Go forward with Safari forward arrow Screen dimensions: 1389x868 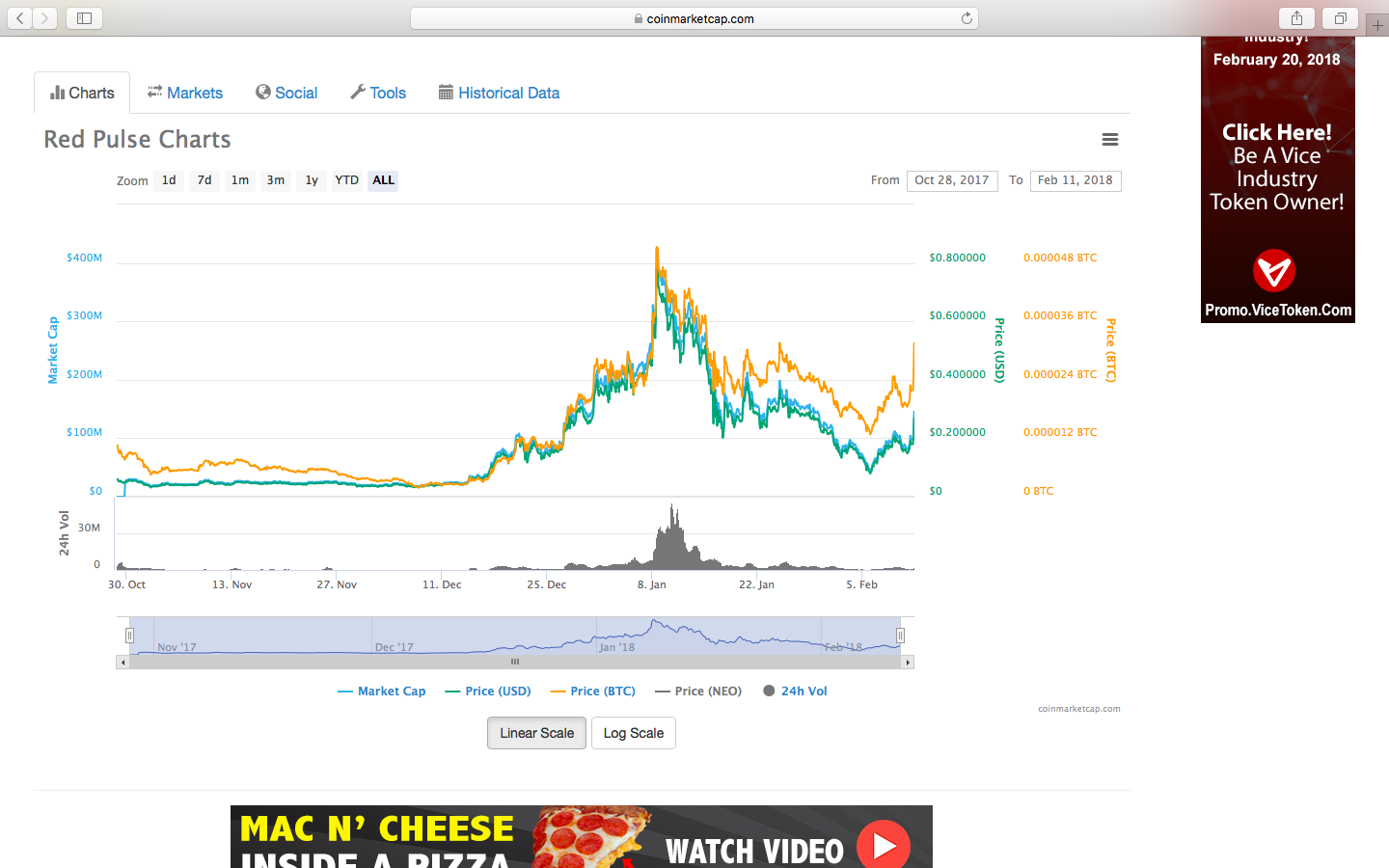44,18
